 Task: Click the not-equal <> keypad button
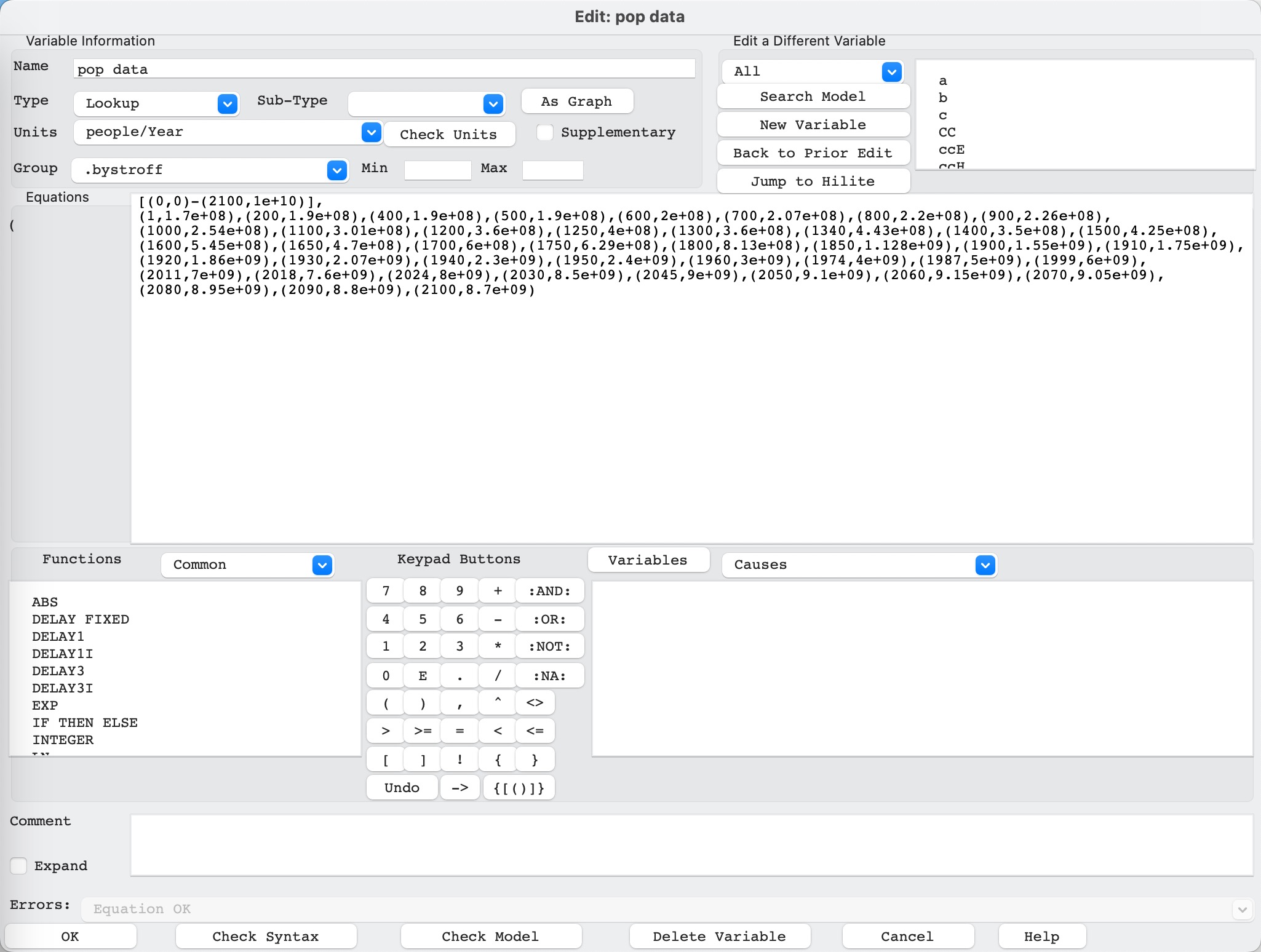(x=535, y=702)
